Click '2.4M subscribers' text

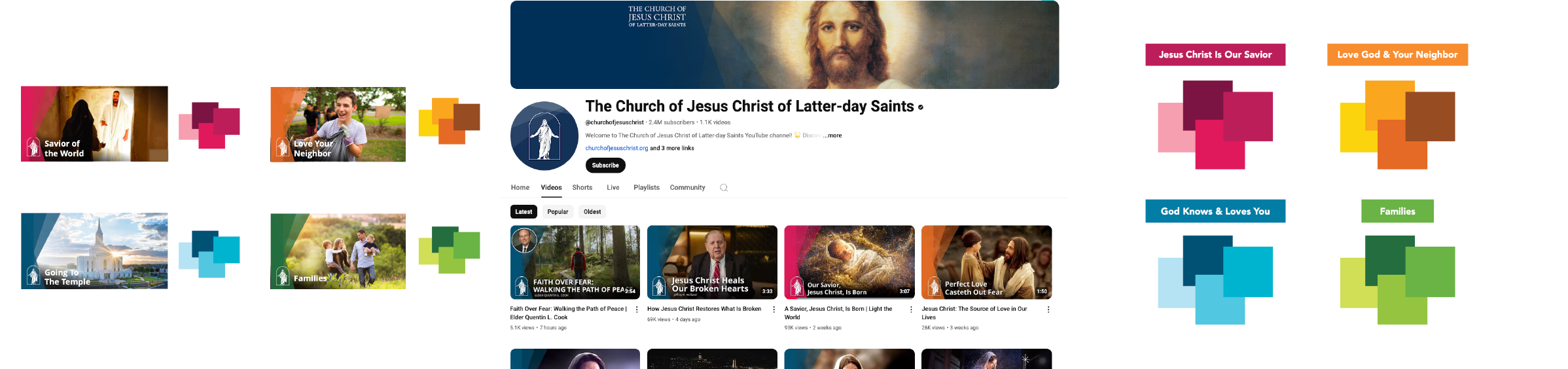tap(671, 122)
